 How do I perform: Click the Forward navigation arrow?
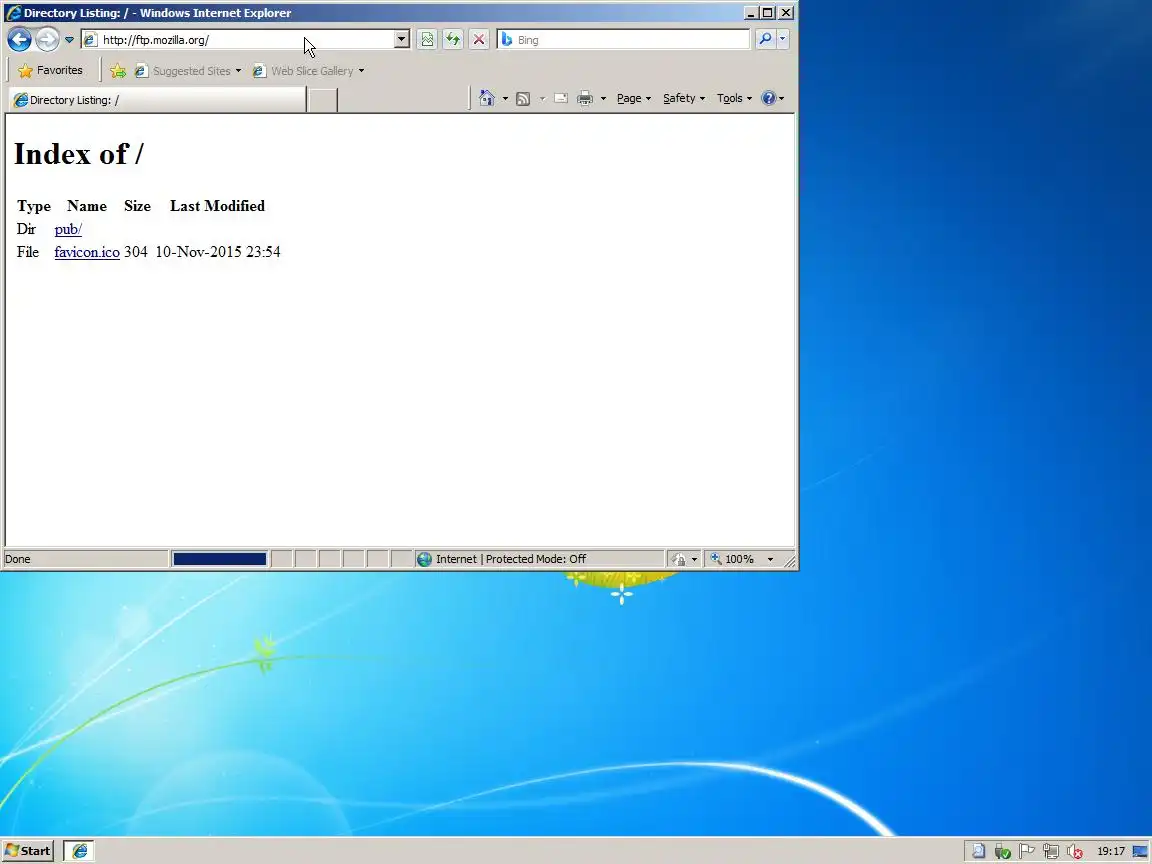pyautogui.click(x=47, y=40)
